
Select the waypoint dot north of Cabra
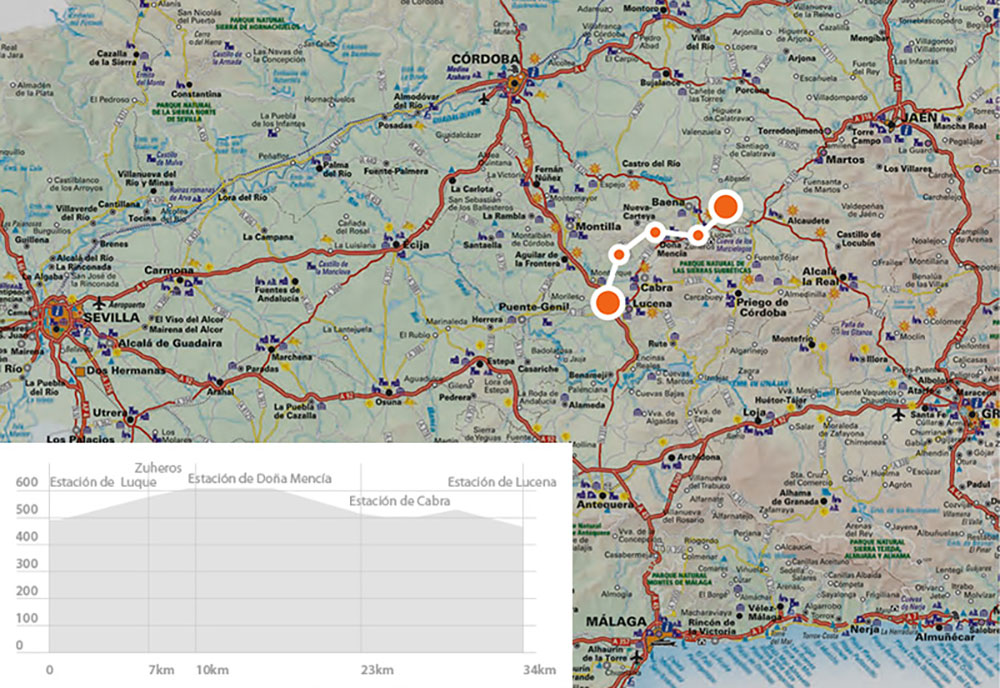619,255
